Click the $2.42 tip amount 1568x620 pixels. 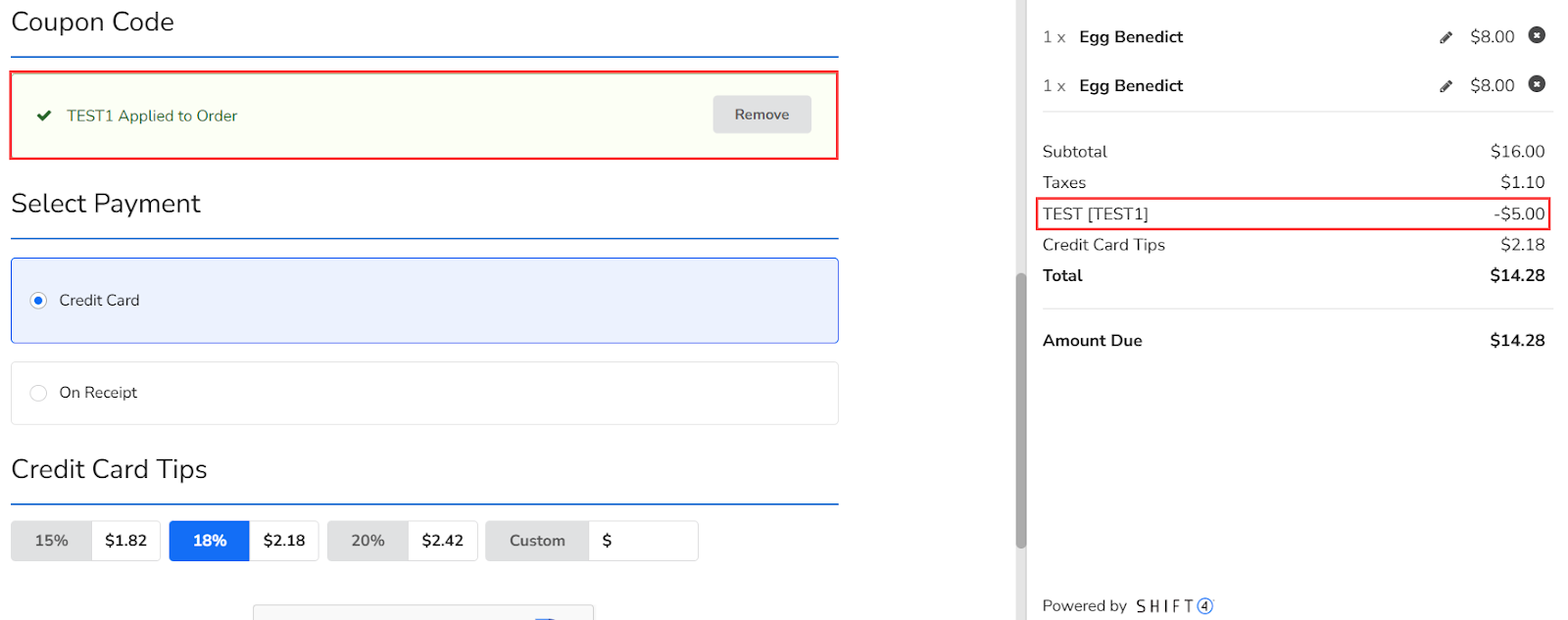pos(442,541)
